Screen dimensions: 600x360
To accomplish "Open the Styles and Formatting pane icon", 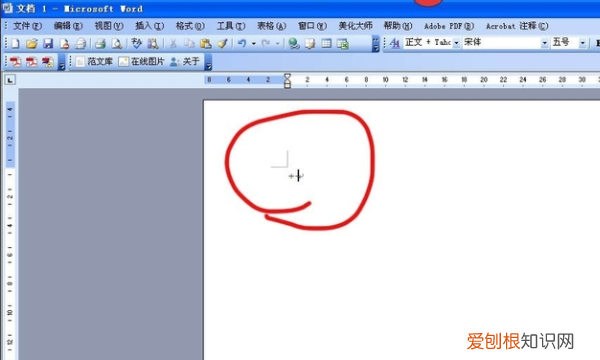I will [x=394, y=43].
